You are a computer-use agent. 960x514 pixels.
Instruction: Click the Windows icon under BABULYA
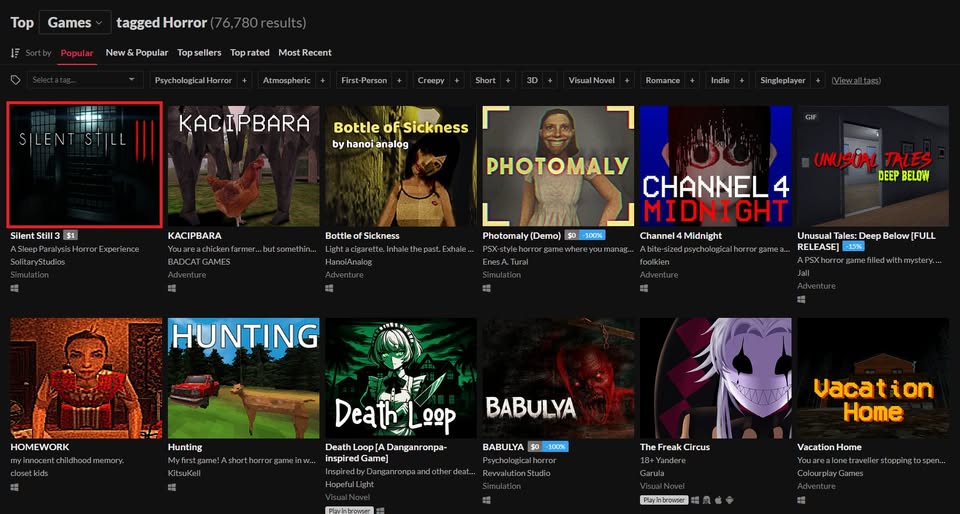click(487, 500)
